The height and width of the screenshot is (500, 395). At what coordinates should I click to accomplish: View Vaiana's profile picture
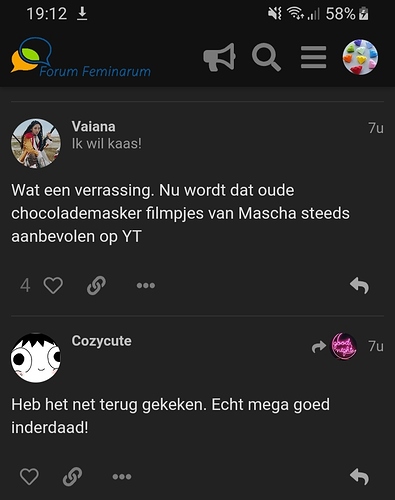36,143
